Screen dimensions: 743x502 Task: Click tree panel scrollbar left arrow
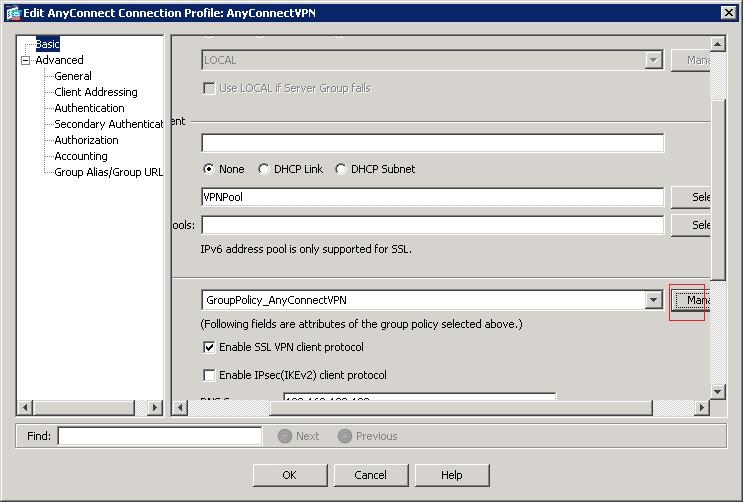(x=25, y=408)
